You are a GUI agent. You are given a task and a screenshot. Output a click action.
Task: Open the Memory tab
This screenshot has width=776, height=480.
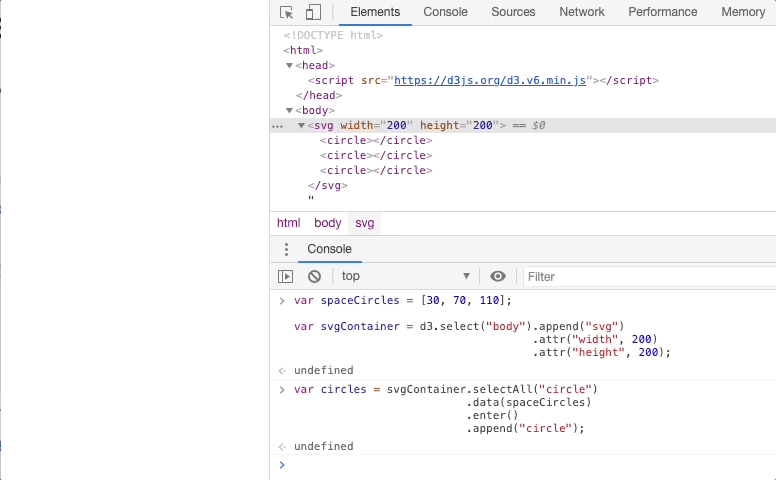(x=743, y=12)
